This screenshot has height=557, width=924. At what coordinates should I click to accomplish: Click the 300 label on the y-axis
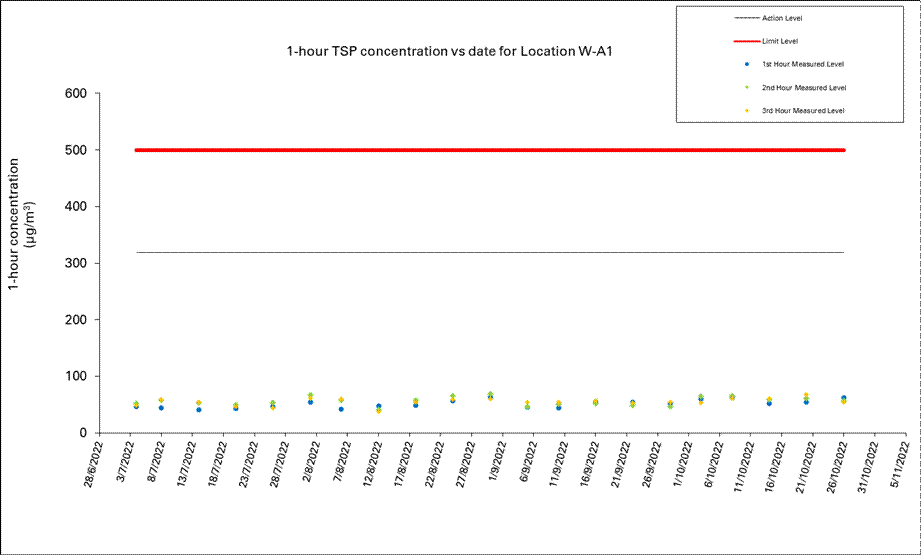coord(75,263)
